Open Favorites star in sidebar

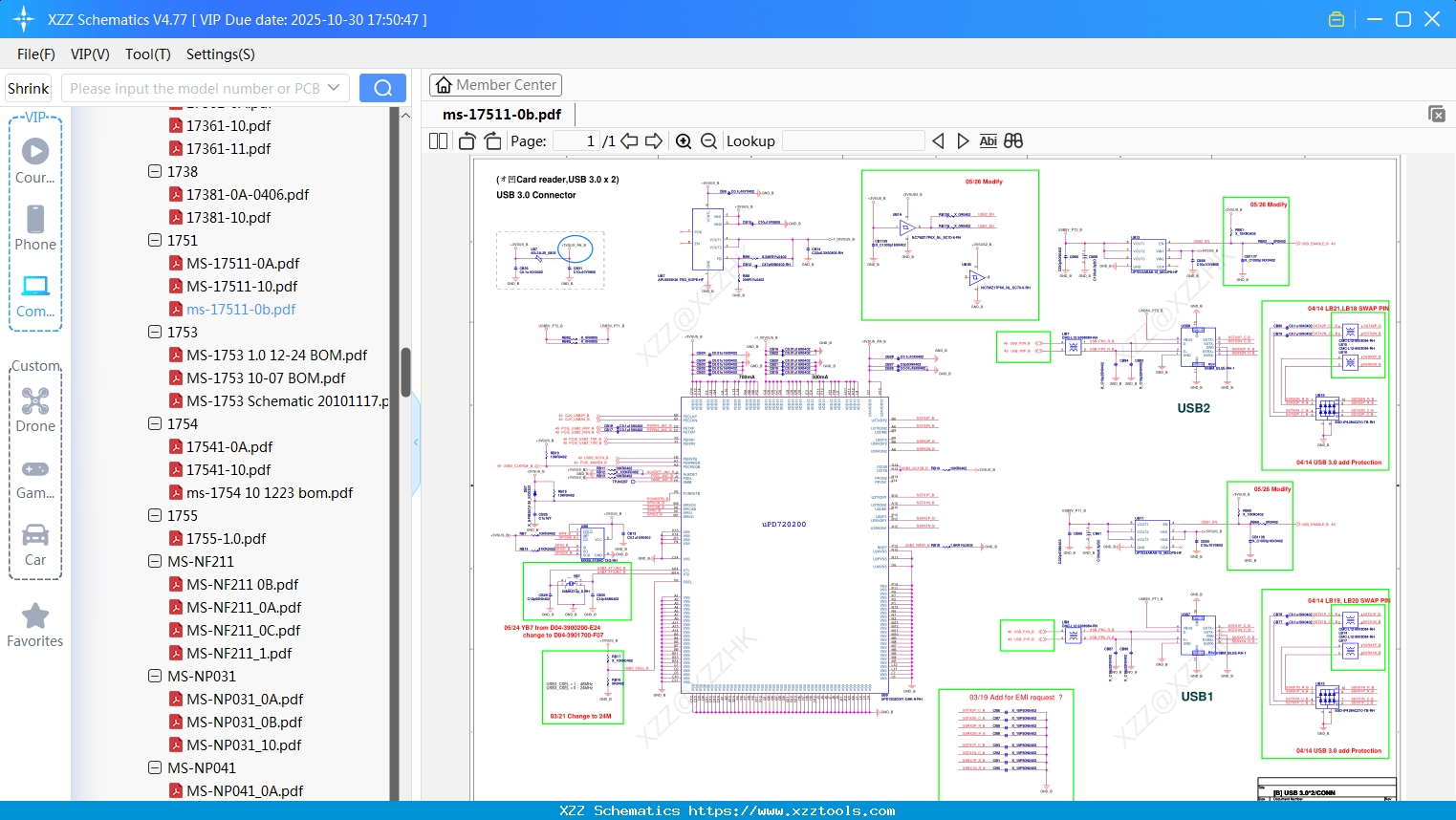[x=35, y=625]
